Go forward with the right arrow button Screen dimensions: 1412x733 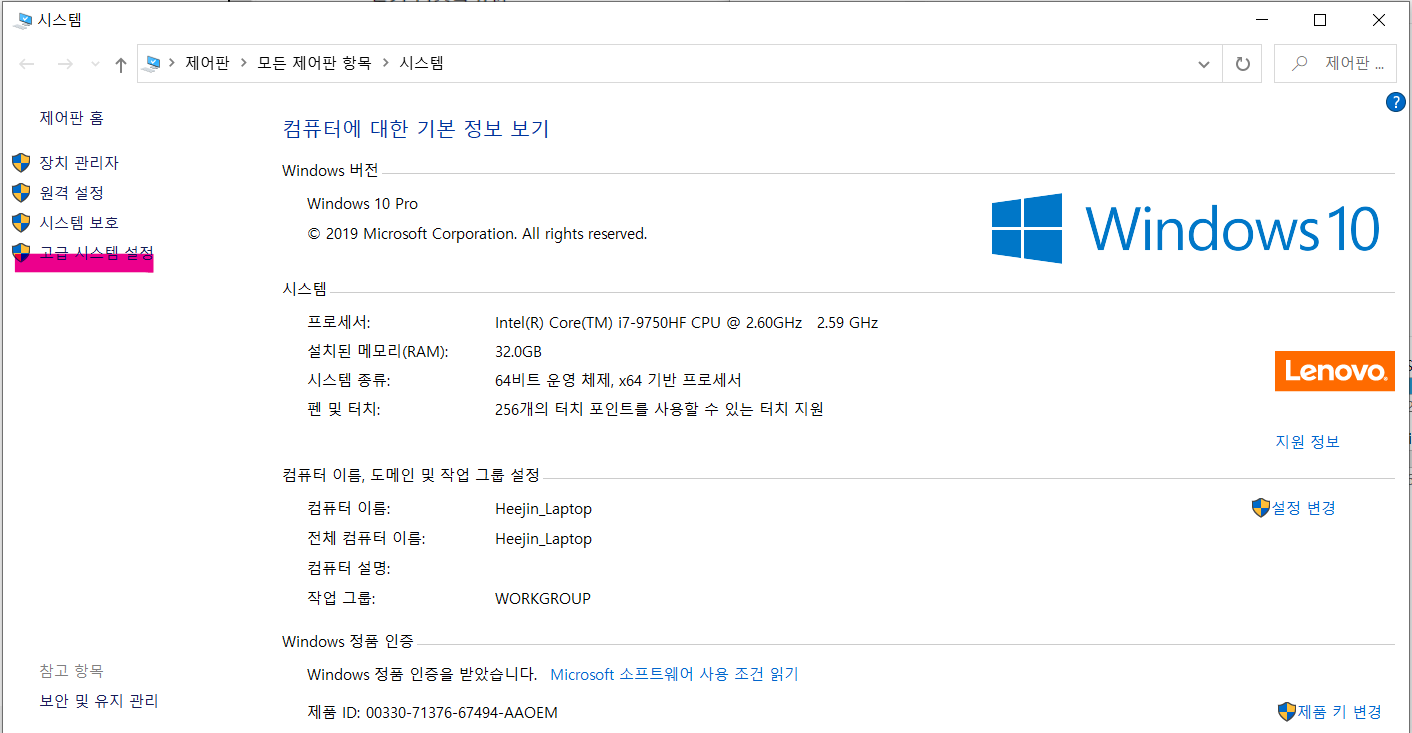pyautogui.click(x=65, y=64)
